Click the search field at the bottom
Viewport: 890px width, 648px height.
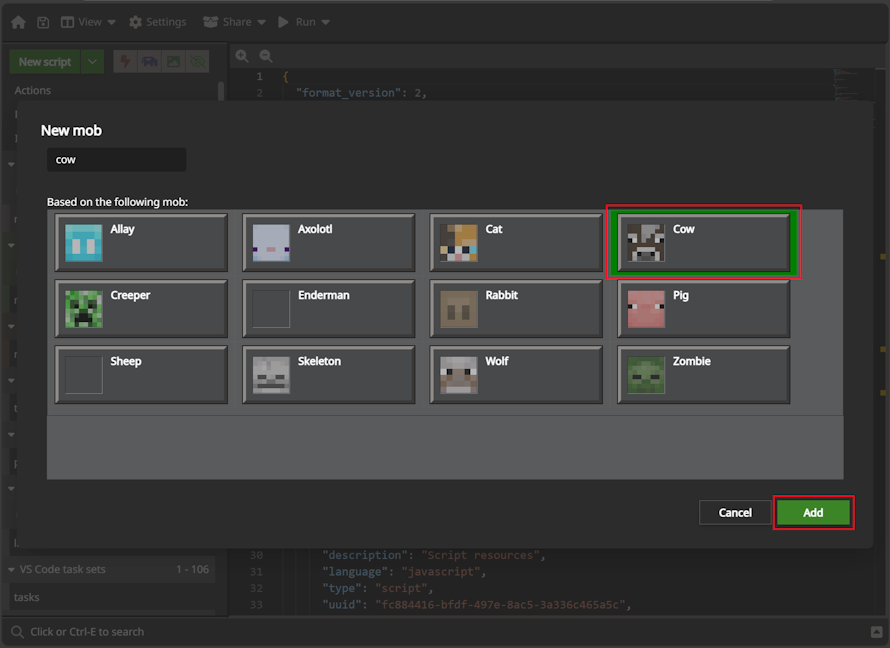tap(100, 632)
